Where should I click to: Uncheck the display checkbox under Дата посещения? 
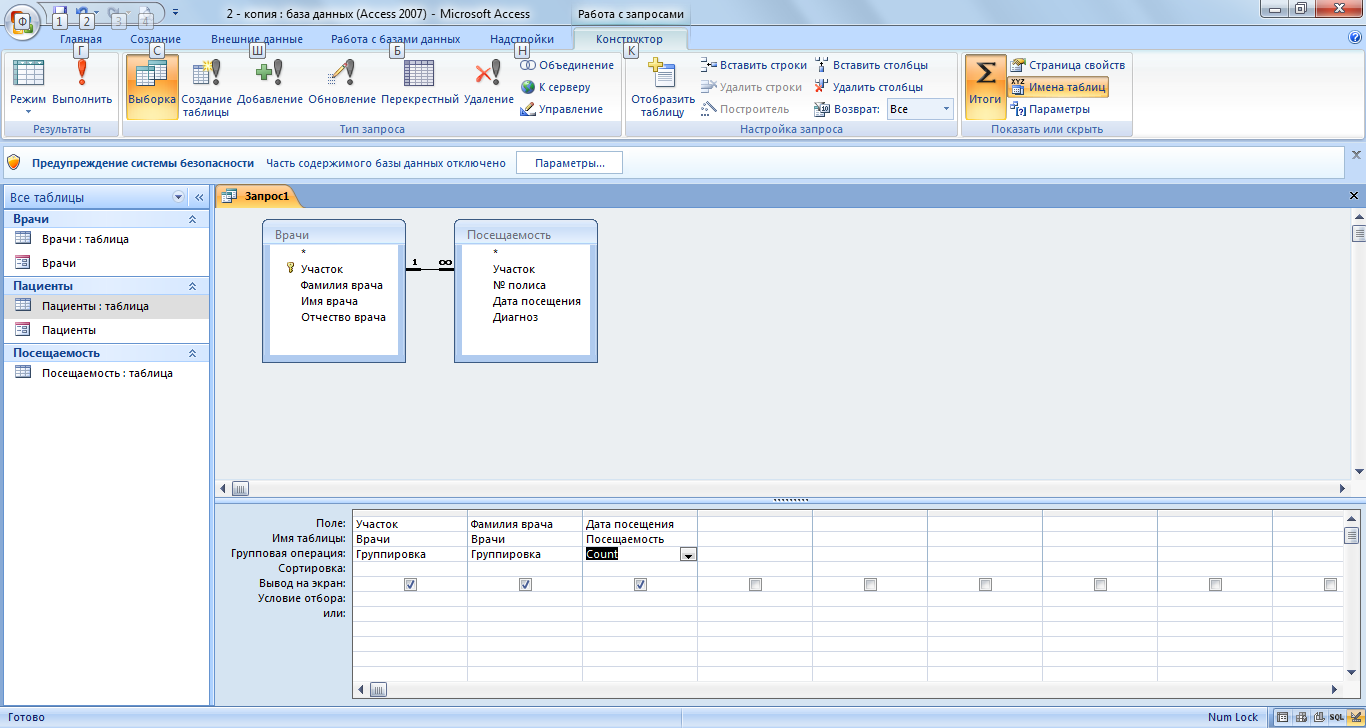click(640, 584)
